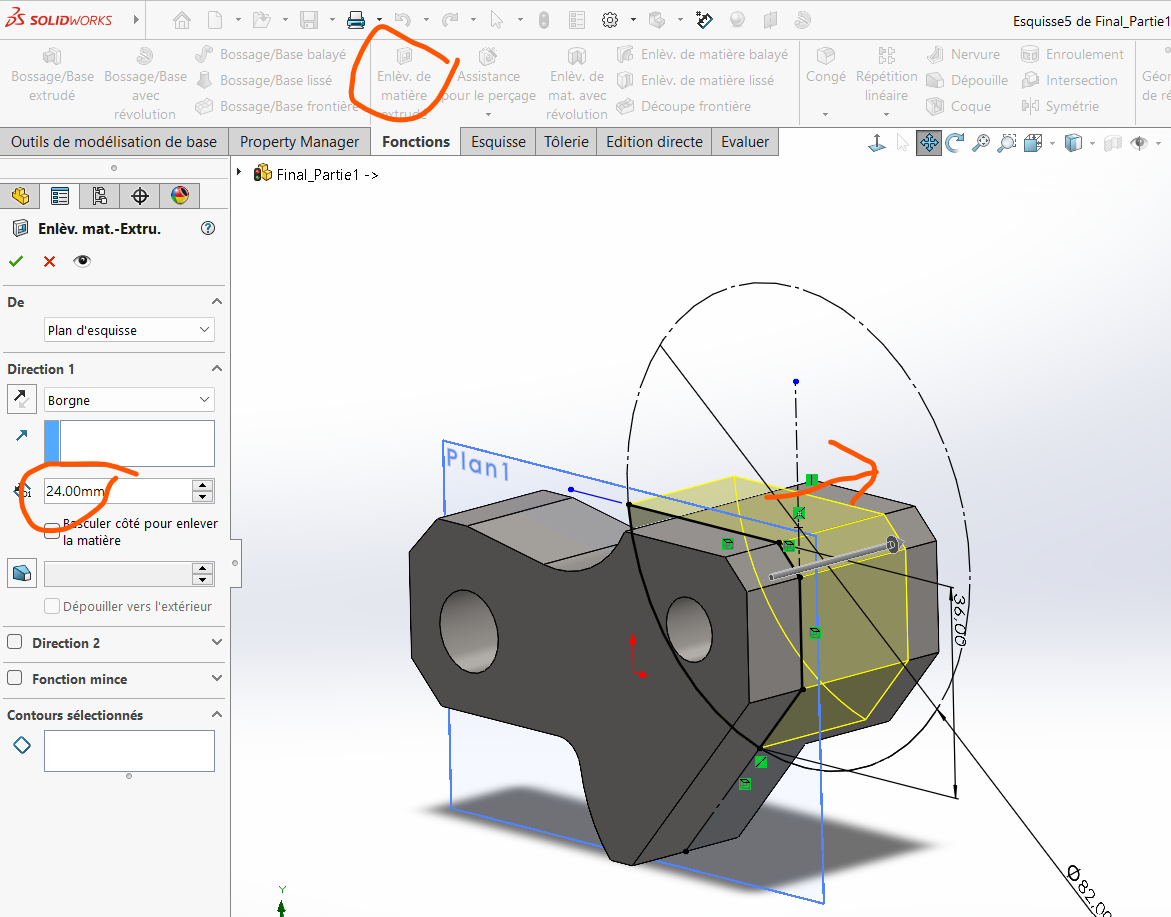Enable Dépouiller vers l'extérieur checkbox
This screenshot has width=1171, height=917.
(x=52, y=606)
